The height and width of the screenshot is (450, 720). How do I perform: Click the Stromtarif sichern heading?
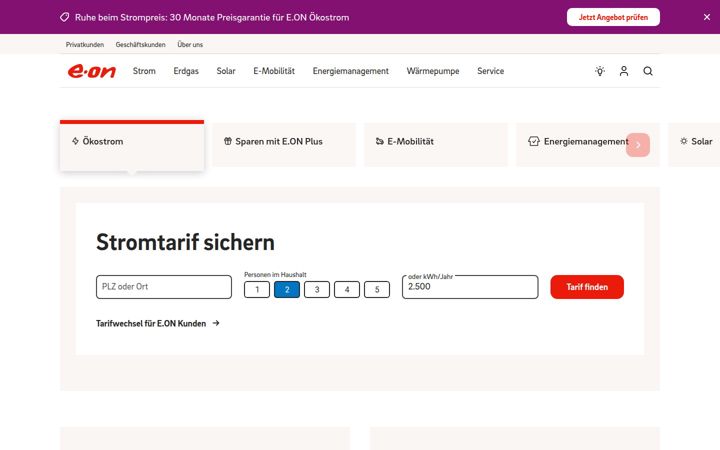tap(185, 242)
